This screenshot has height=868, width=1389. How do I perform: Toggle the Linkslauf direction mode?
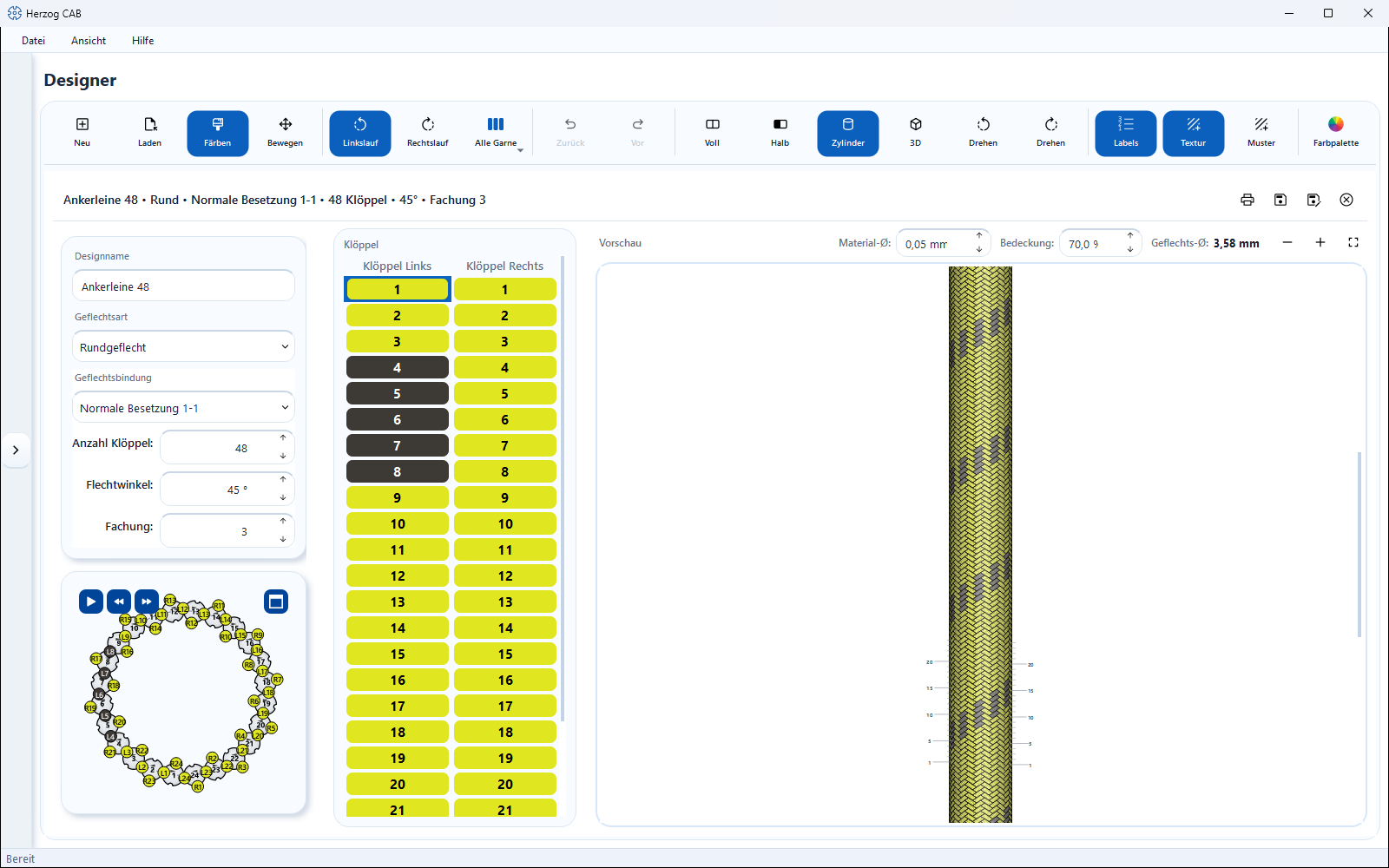[360, 133]
